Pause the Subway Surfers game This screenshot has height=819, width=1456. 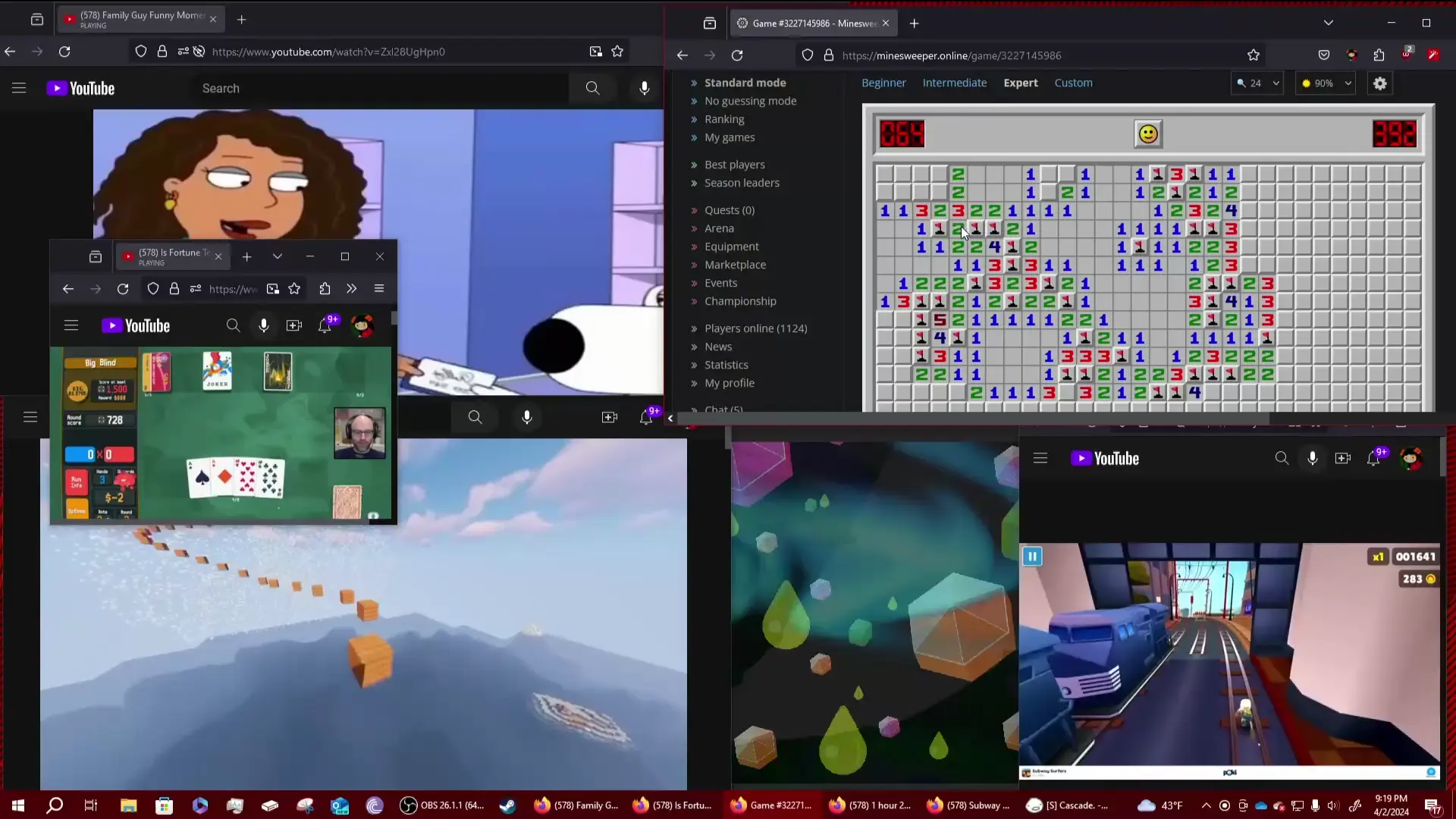1031,557
